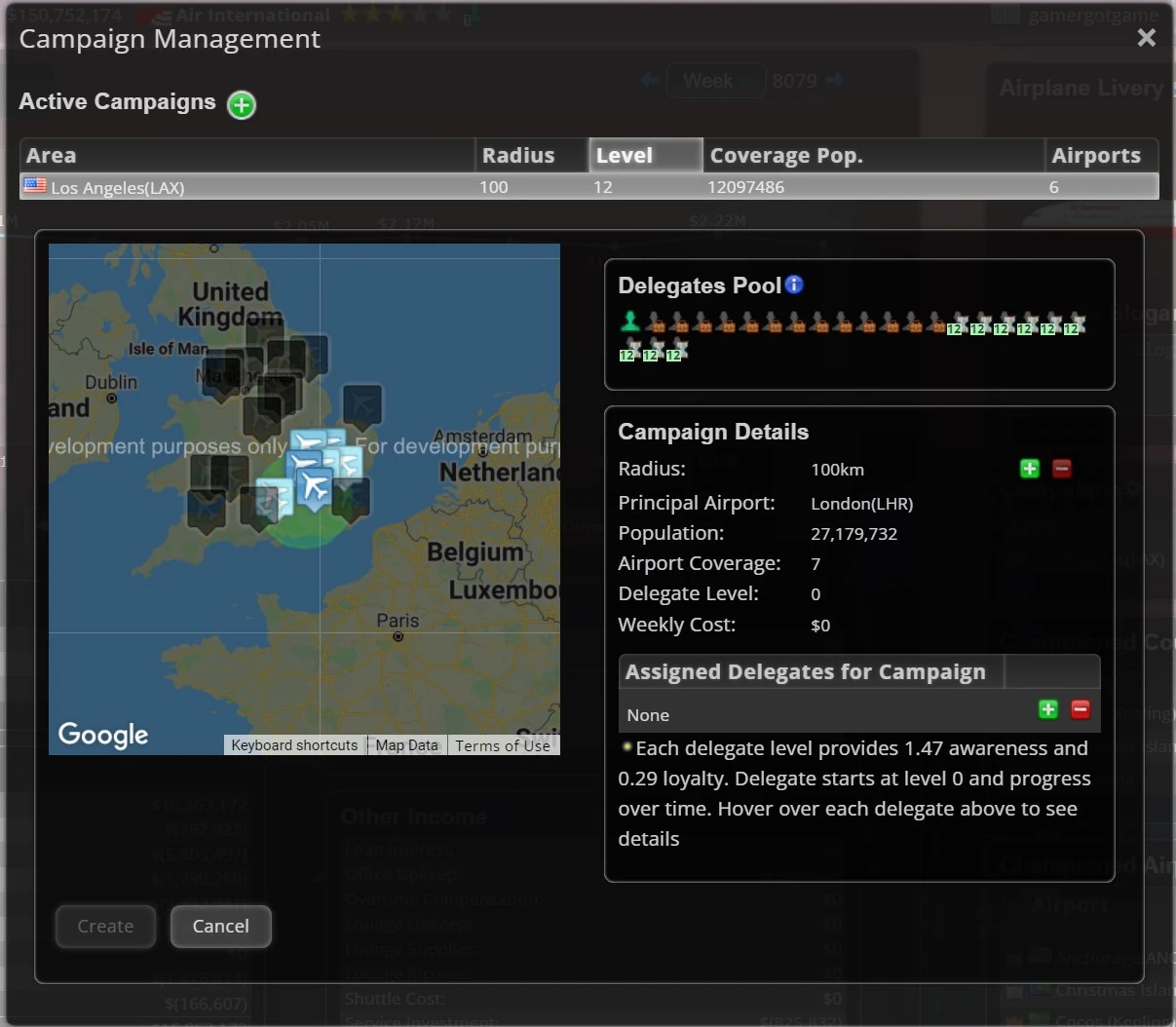Click the US flag in Los Angeles row
The width and height of the screenshot is (1176, 1027).
tap(35, 186)
